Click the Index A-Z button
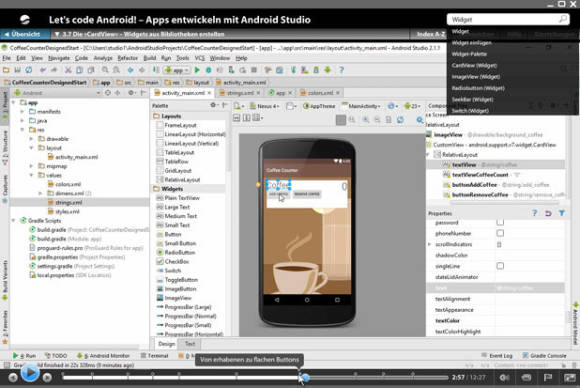The image size is (580, 388). pos(430,34)
